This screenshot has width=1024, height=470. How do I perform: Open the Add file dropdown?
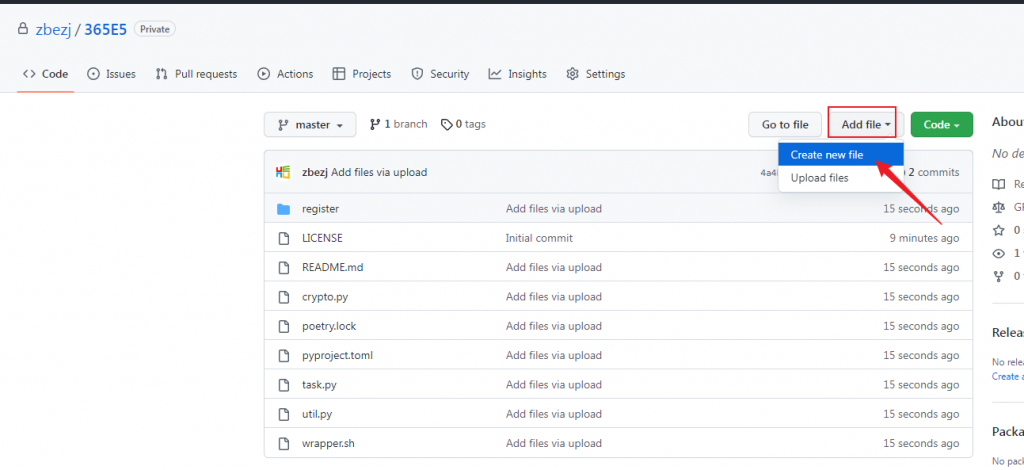[865, 125]
